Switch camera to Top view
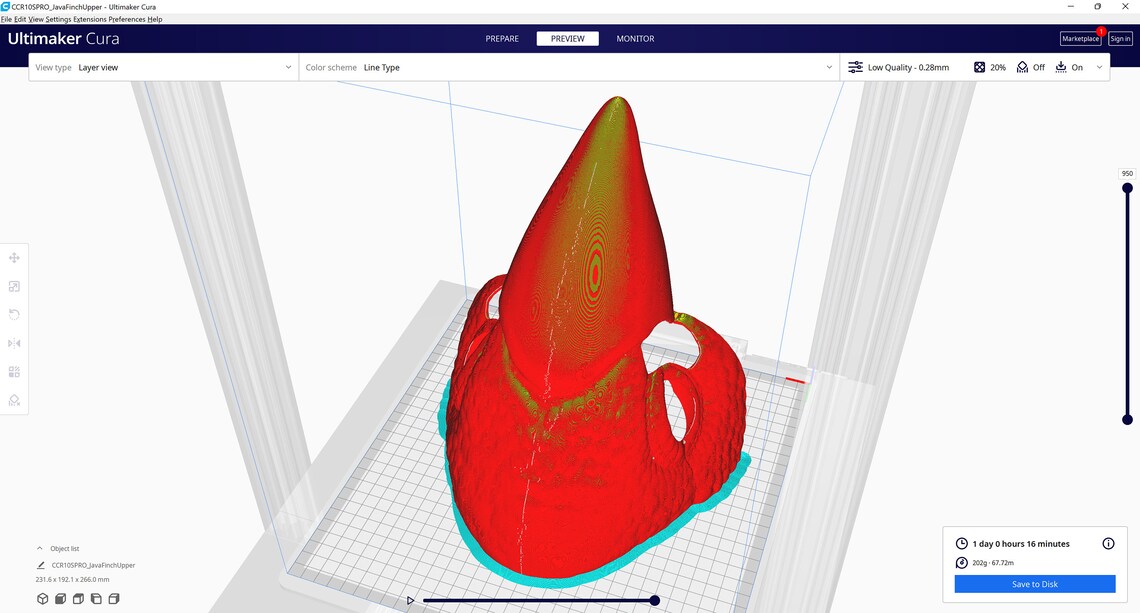This screenshot has width=1140, height=613. click(x=78, y=598)
